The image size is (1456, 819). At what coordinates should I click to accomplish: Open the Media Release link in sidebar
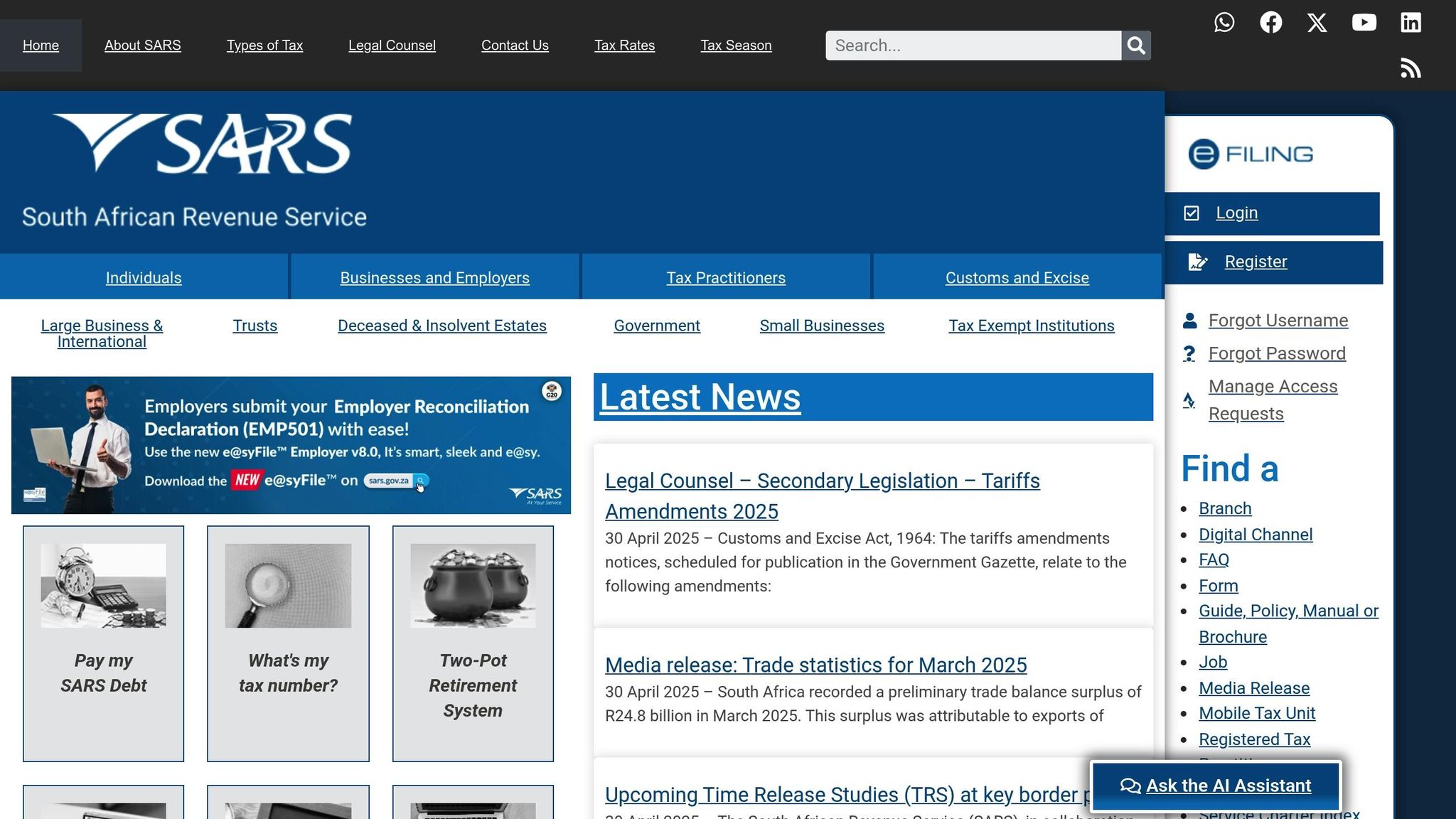point(1254,688)
